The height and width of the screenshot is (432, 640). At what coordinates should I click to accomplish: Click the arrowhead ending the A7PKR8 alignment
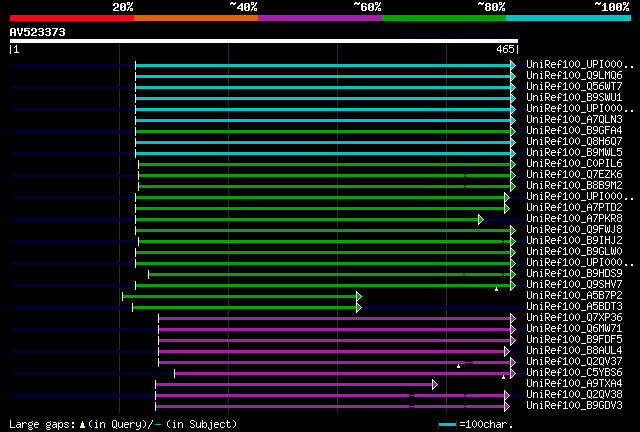pos(481,220)
